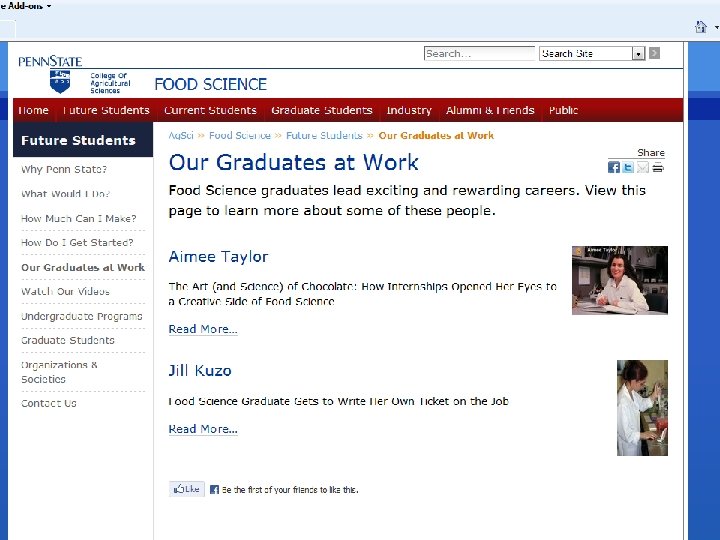Open How Much Can I Make? link

[79, 219]
